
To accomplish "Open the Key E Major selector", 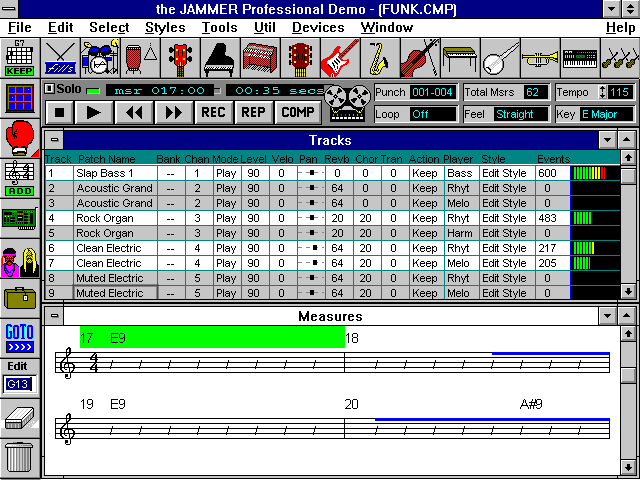I will point(605,114).
